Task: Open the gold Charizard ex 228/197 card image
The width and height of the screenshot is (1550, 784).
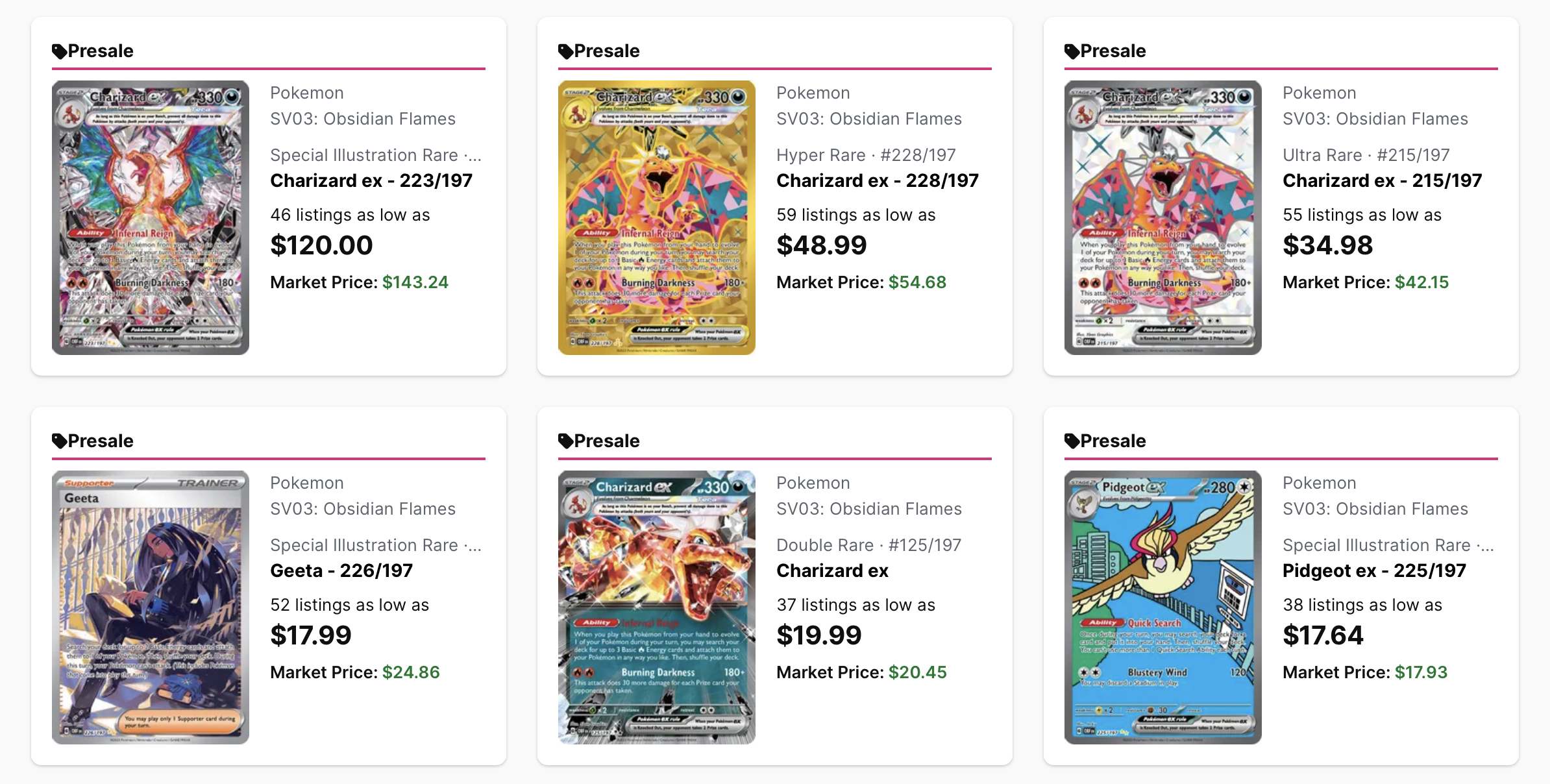Action: [x=657, y=217]
